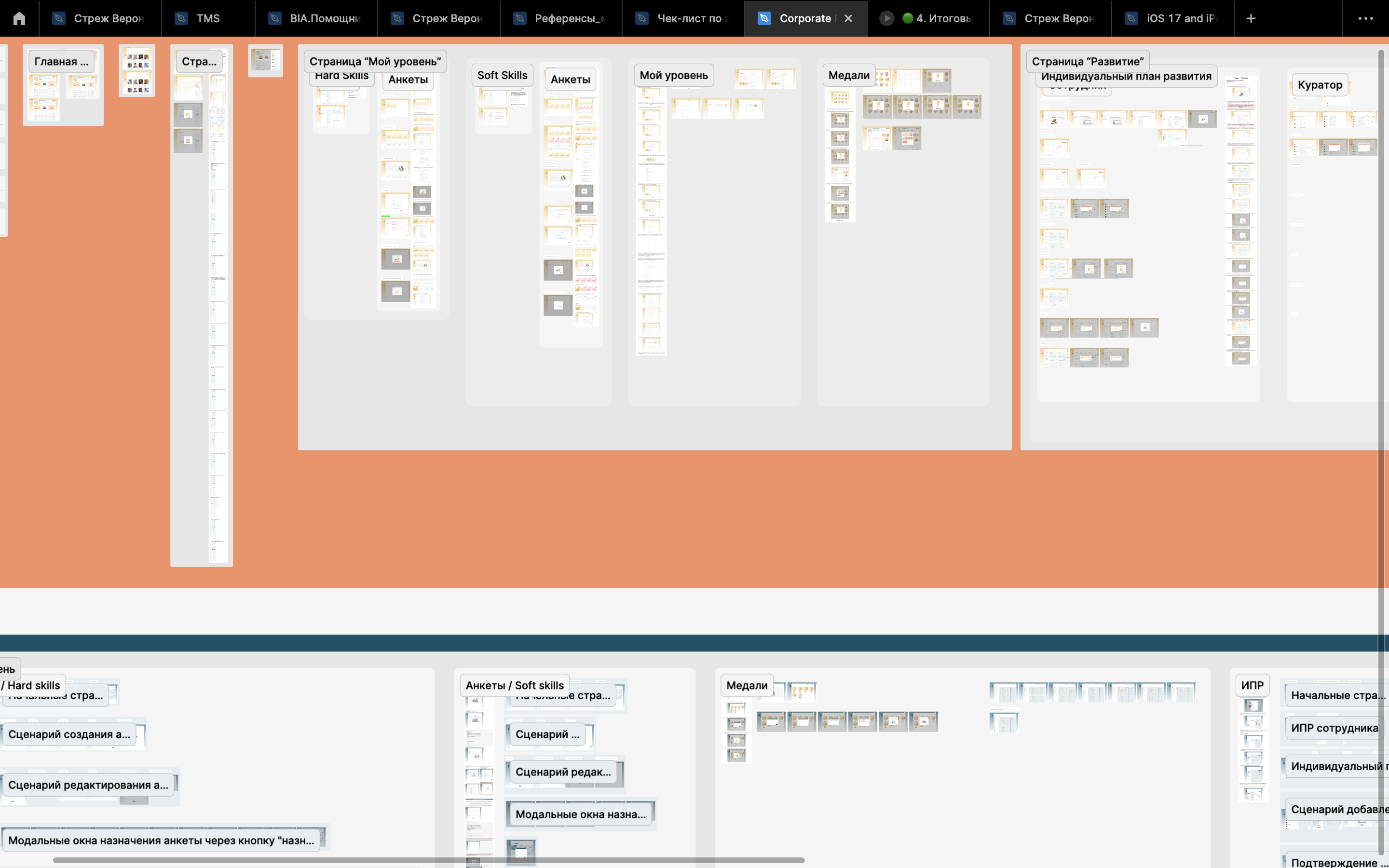Select the Куратор section label
Screen dimensions: 1389x868
(x=1320, y=85)
